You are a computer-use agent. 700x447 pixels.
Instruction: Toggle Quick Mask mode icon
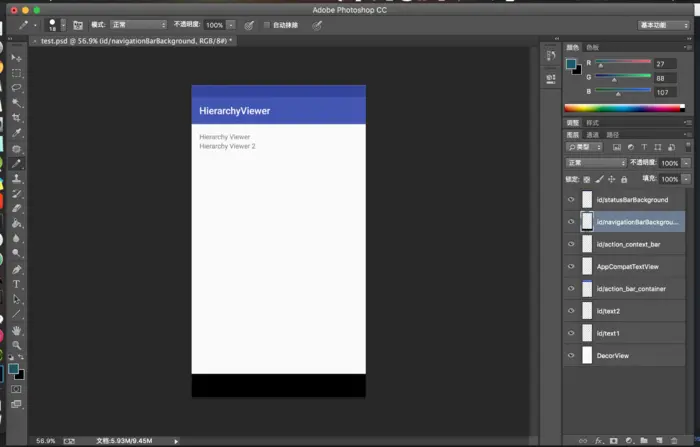(x=16, y=389)
